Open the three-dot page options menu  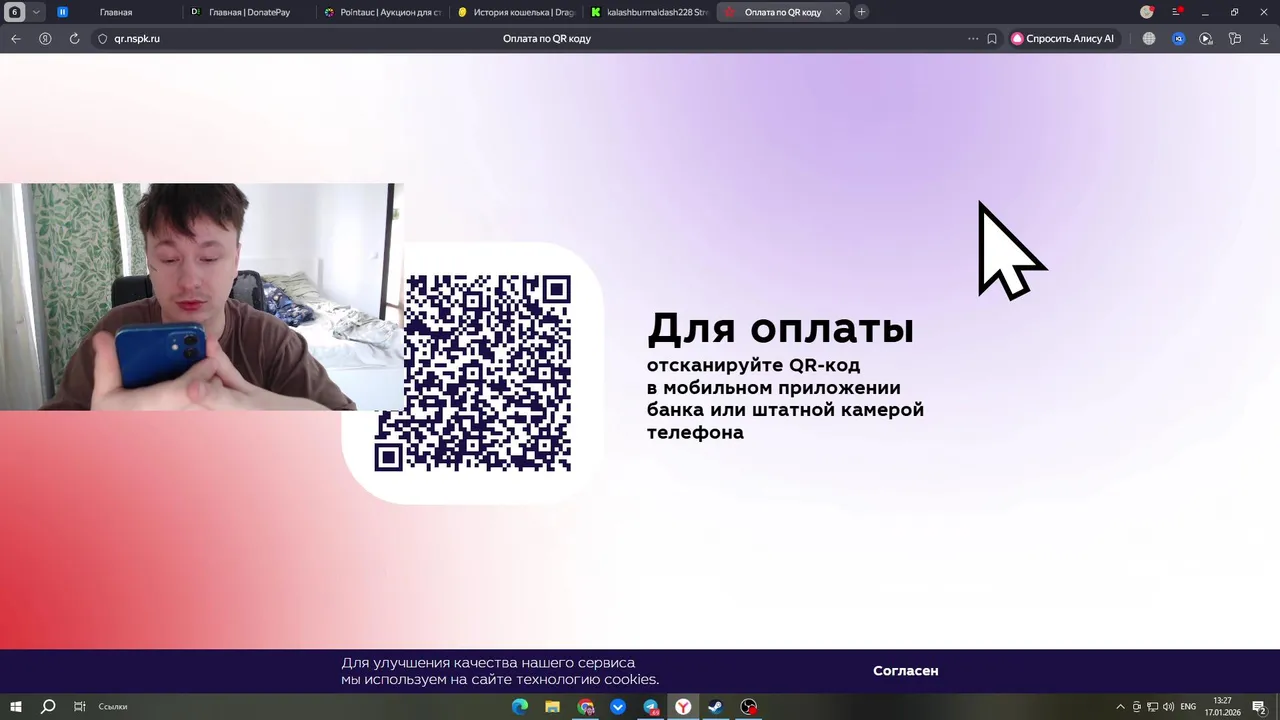pyautogui.click(x=972, y=39)
